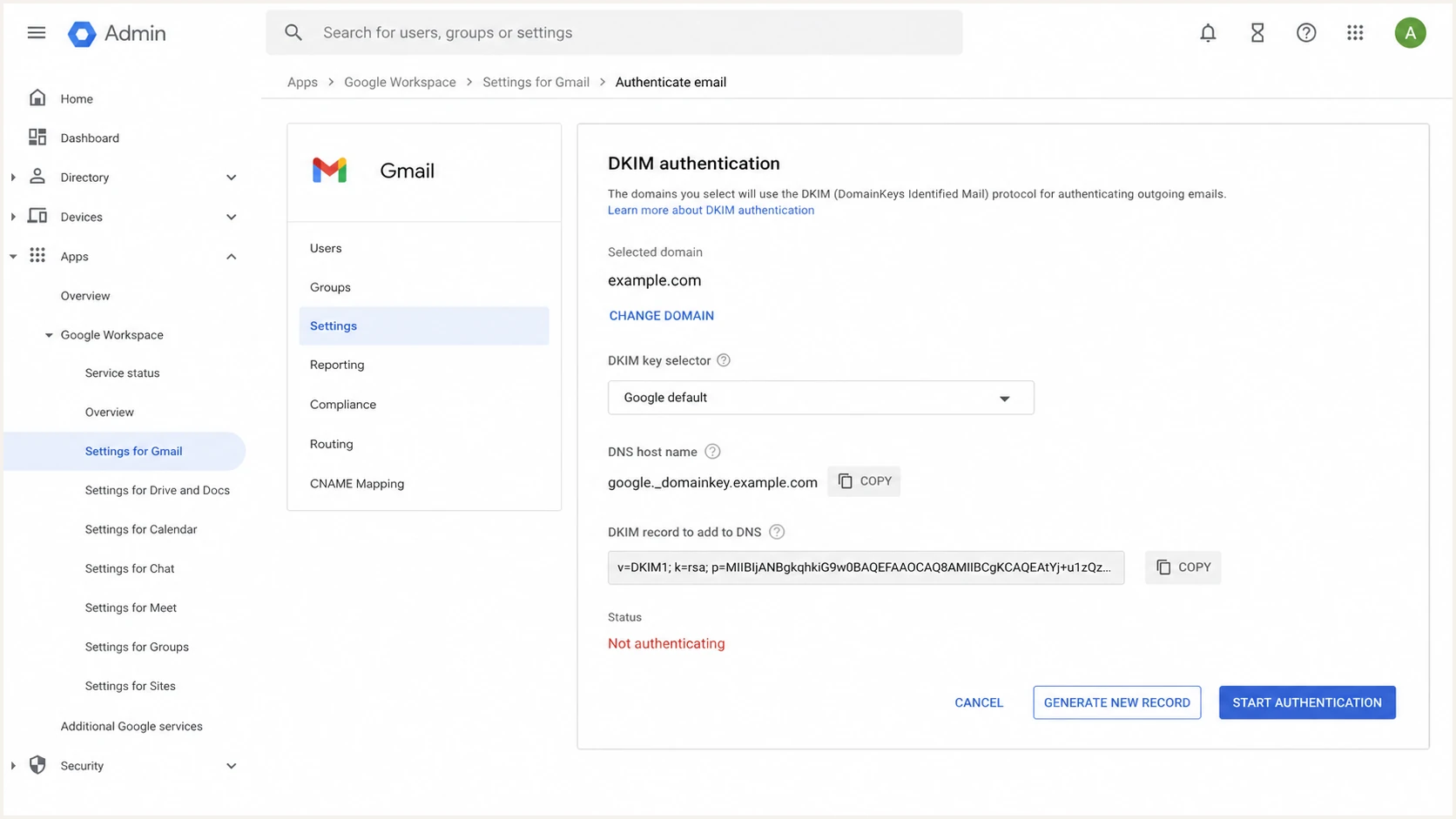Expand the Directory chevron on the right
Viewport: 1456px width, 819px height.
(232, 178)
